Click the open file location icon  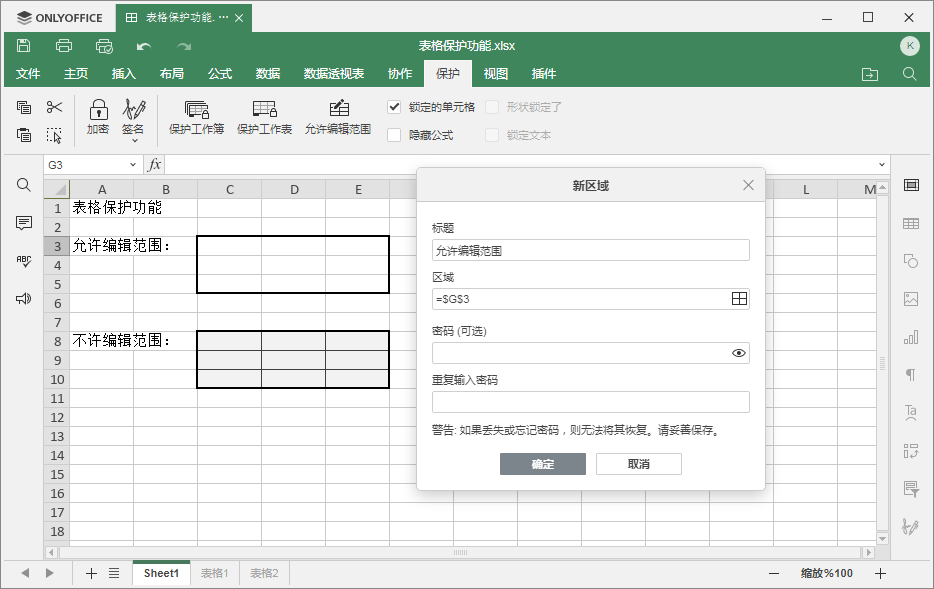870,74
